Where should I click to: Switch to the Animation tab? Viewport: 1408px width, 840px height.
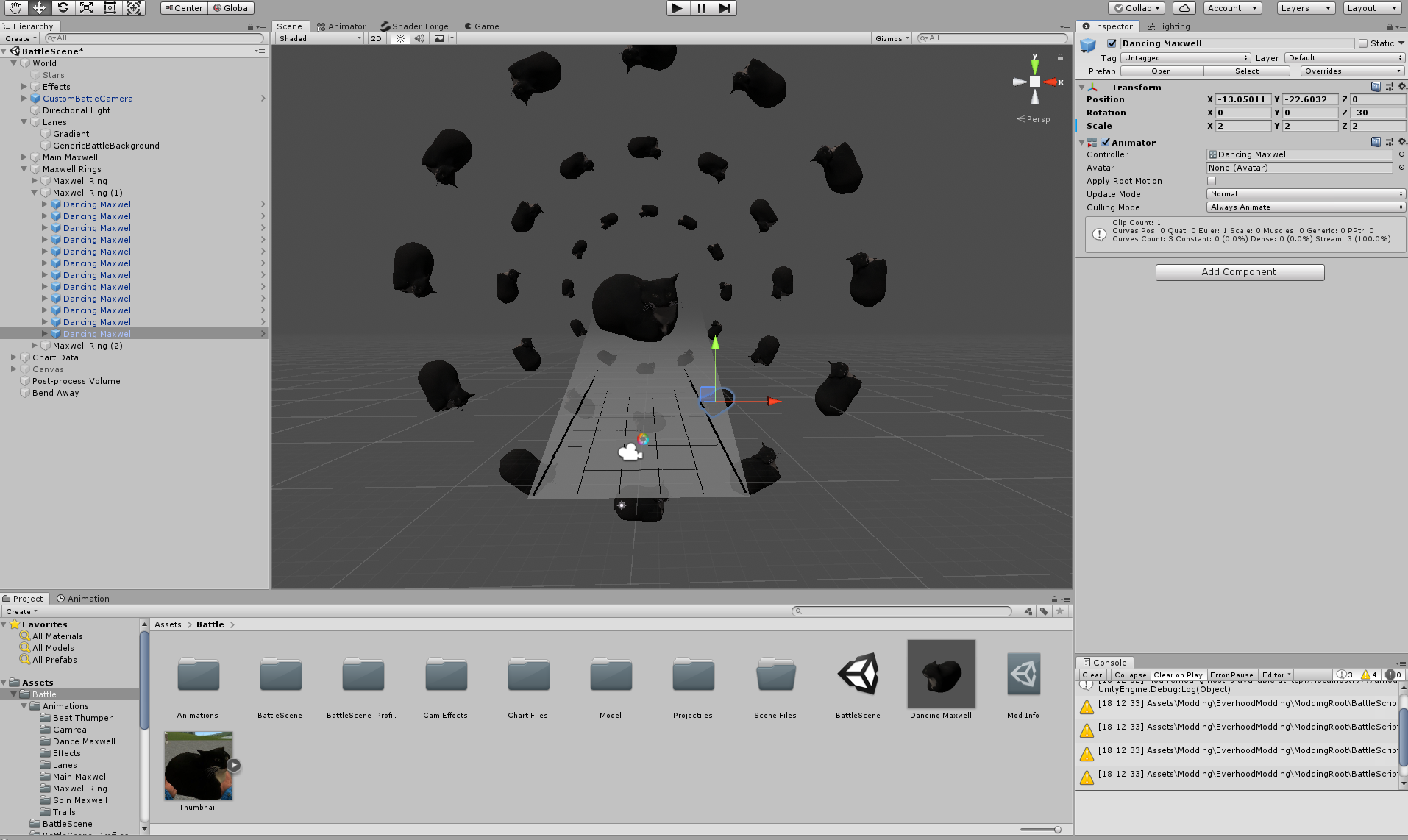point(83,599)
